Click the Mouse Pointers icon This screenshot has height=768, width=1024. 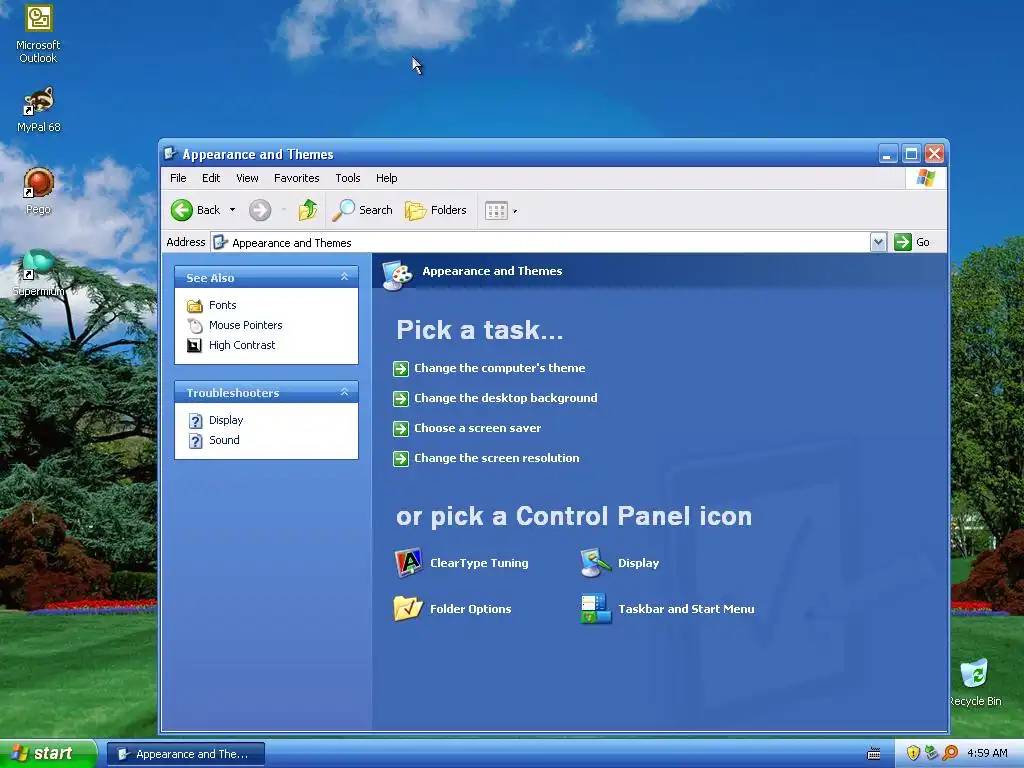(x=195, y=325)
